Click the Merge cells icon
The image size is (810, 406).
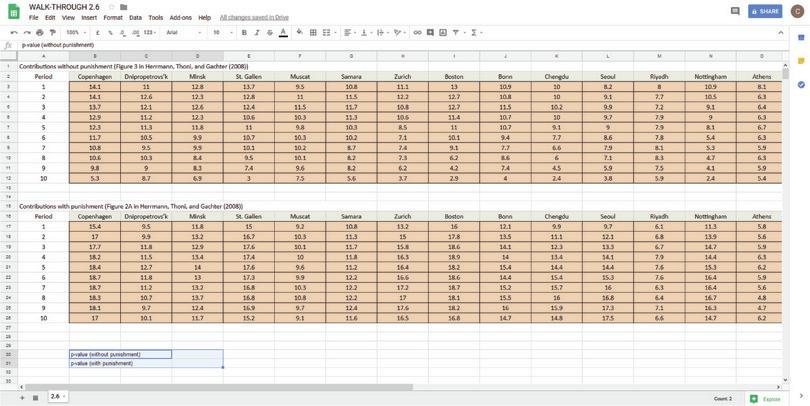coord(326,33)
